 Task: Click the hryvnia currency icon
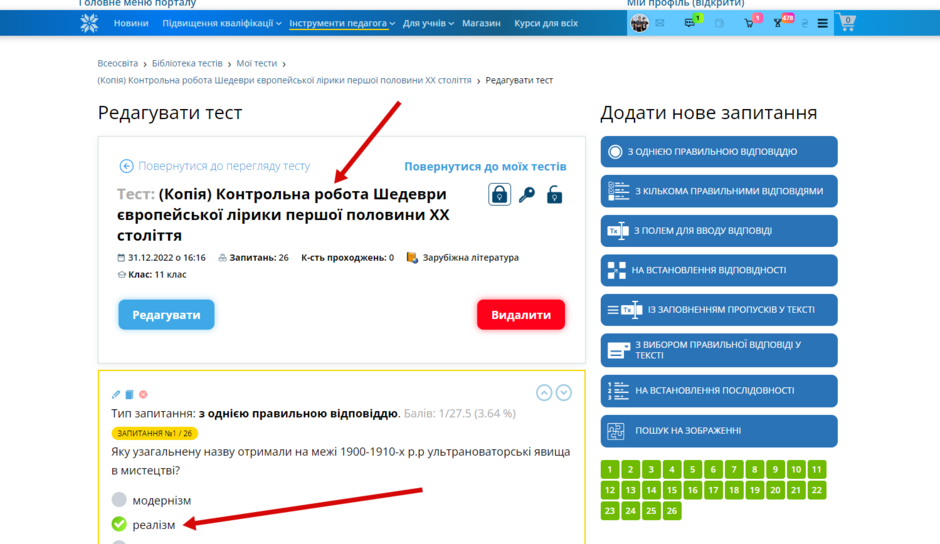click(x=805, y=23)
